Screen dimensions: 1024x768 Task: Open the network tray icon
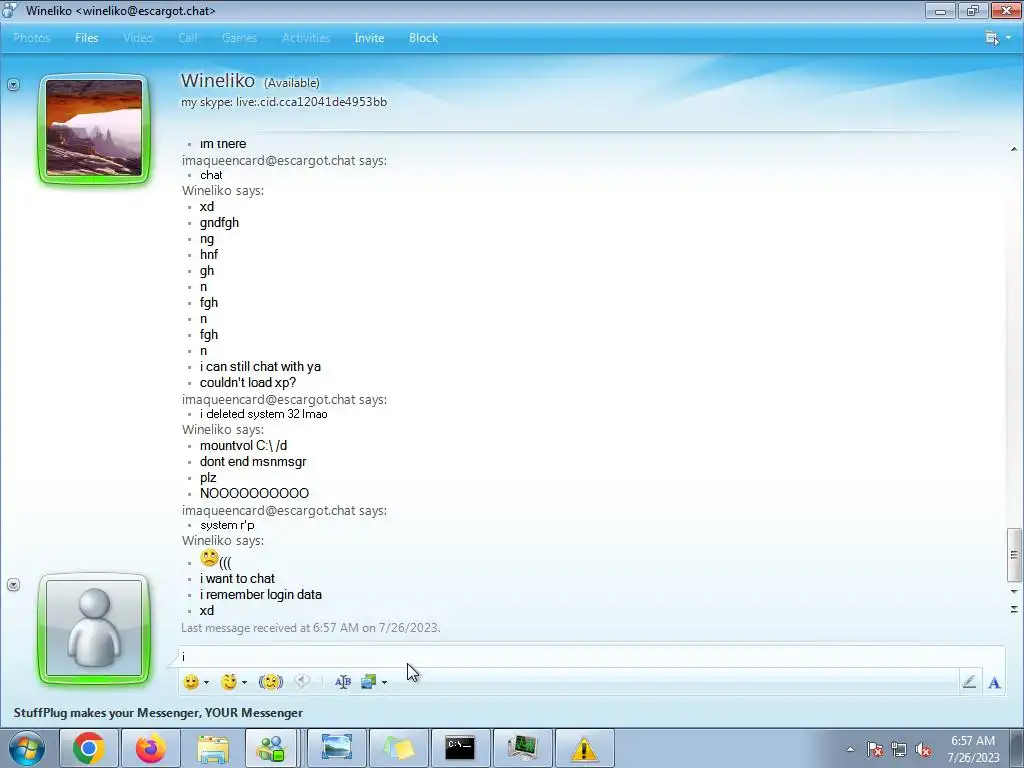[x=899, y=749]
